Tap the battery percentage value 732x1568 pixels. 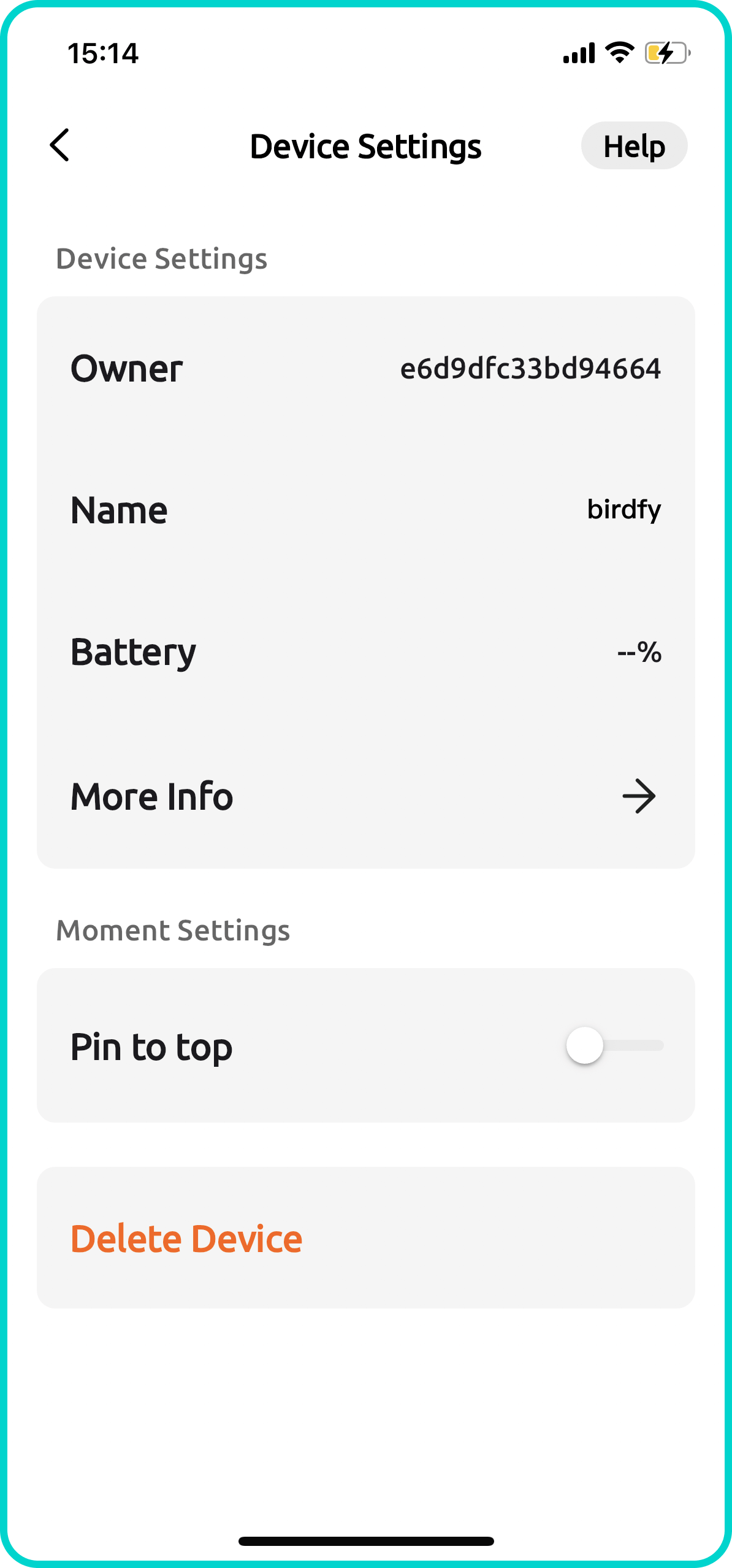pyautogui.click(x=639, y=652)
